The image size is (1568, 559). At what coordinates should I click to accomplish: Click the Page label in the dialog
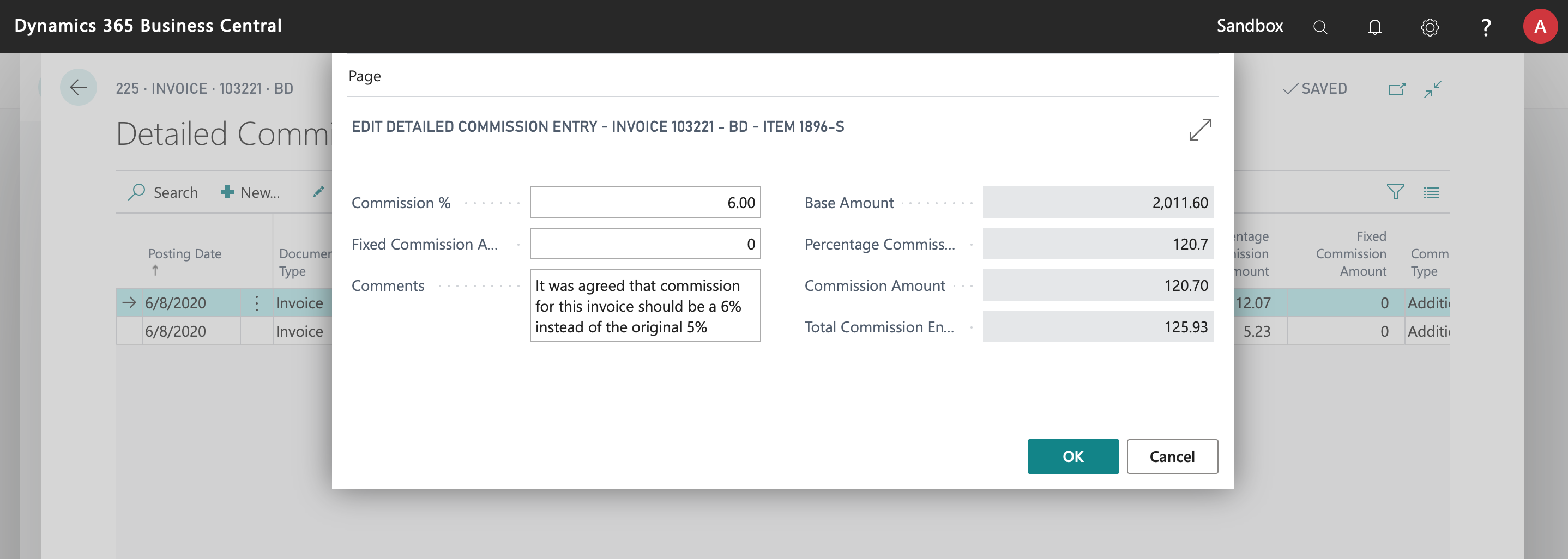click(365, 76)
